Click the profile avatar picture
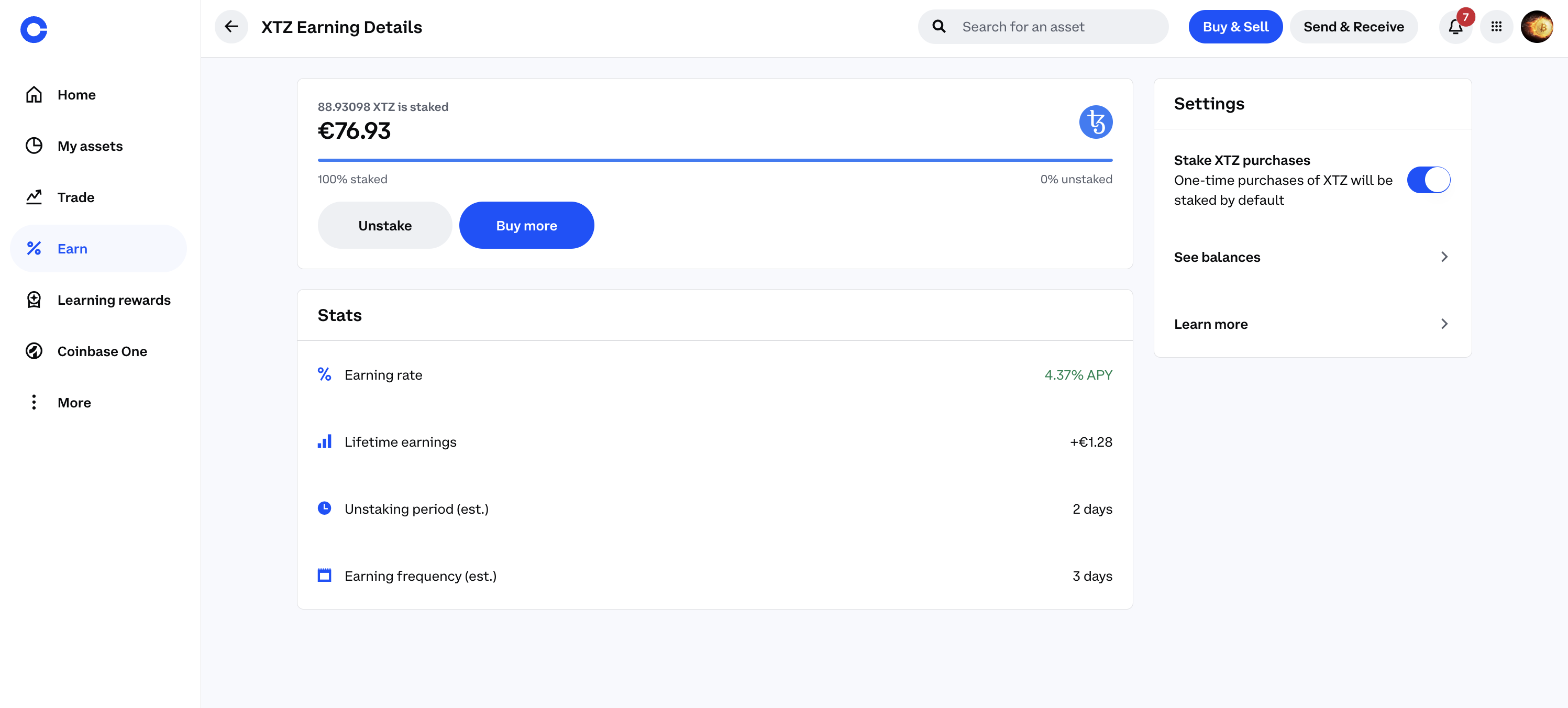The width and height of the screenshot is (1568, 708). pyautogui.click(x=1537, y=27)
